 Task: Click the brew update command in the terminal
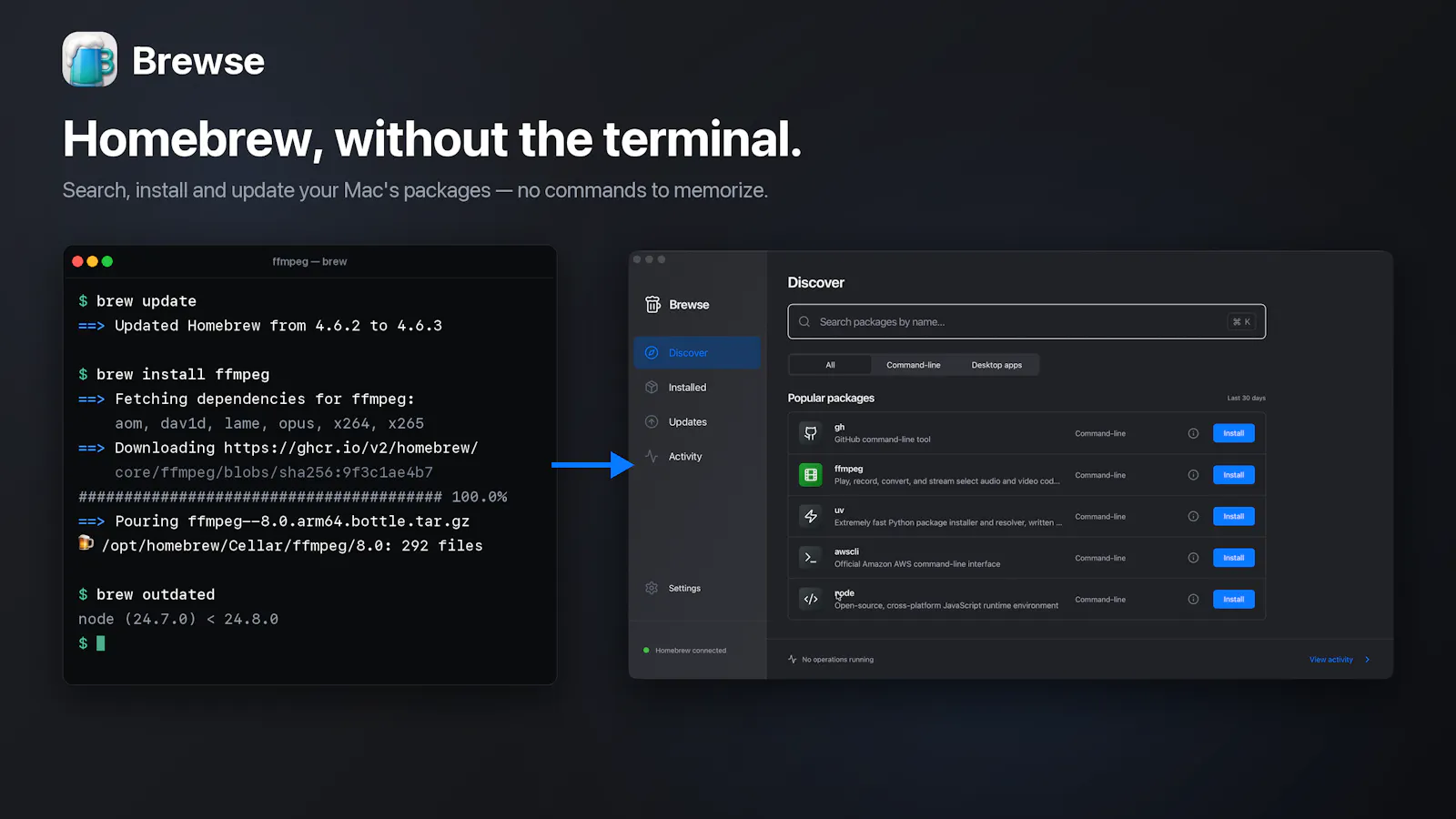pyautogui.click(x=147, y=301)
